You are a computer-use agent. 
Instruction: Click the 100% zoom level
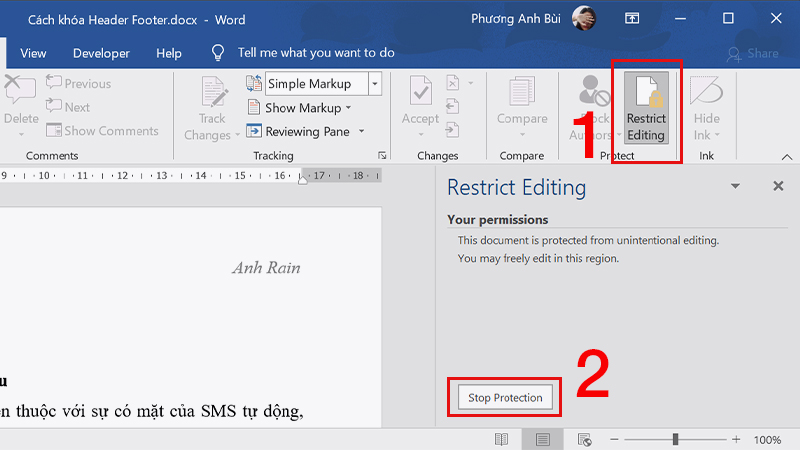tap(767, 440)
